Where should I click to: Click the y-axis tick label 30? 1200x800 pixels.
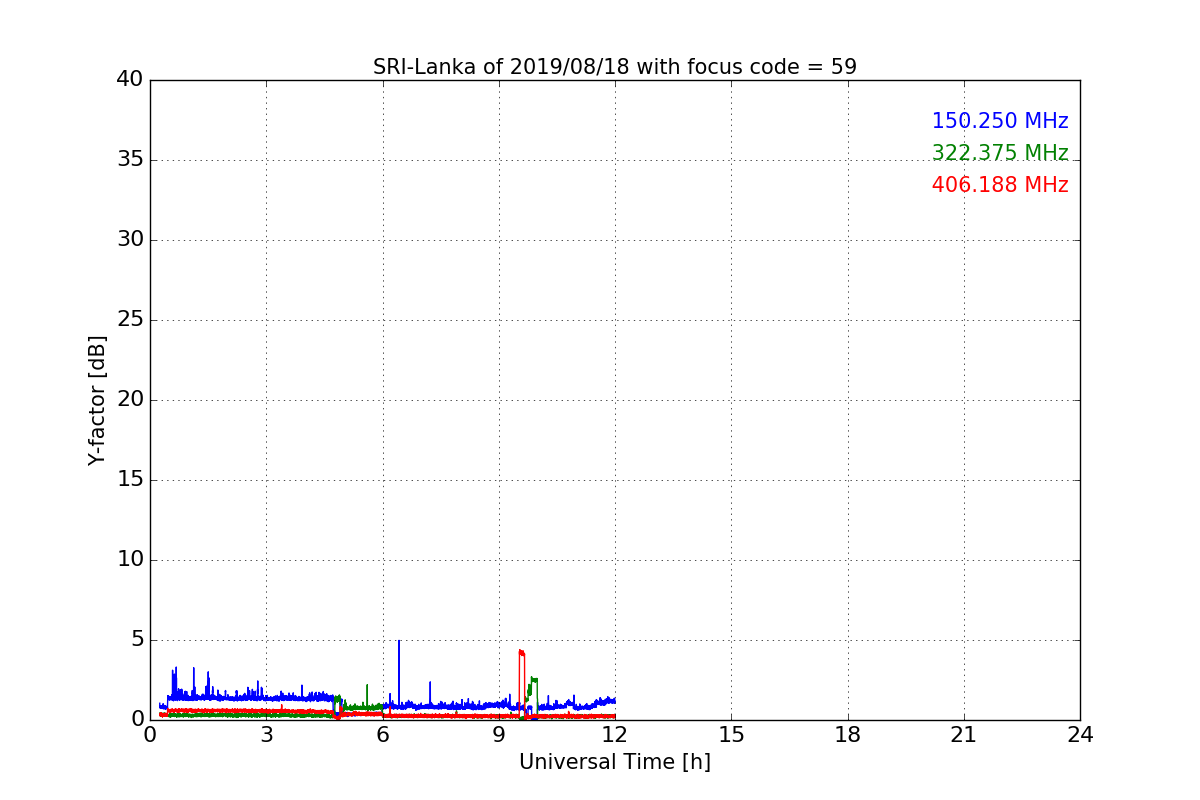pos(130,240)
